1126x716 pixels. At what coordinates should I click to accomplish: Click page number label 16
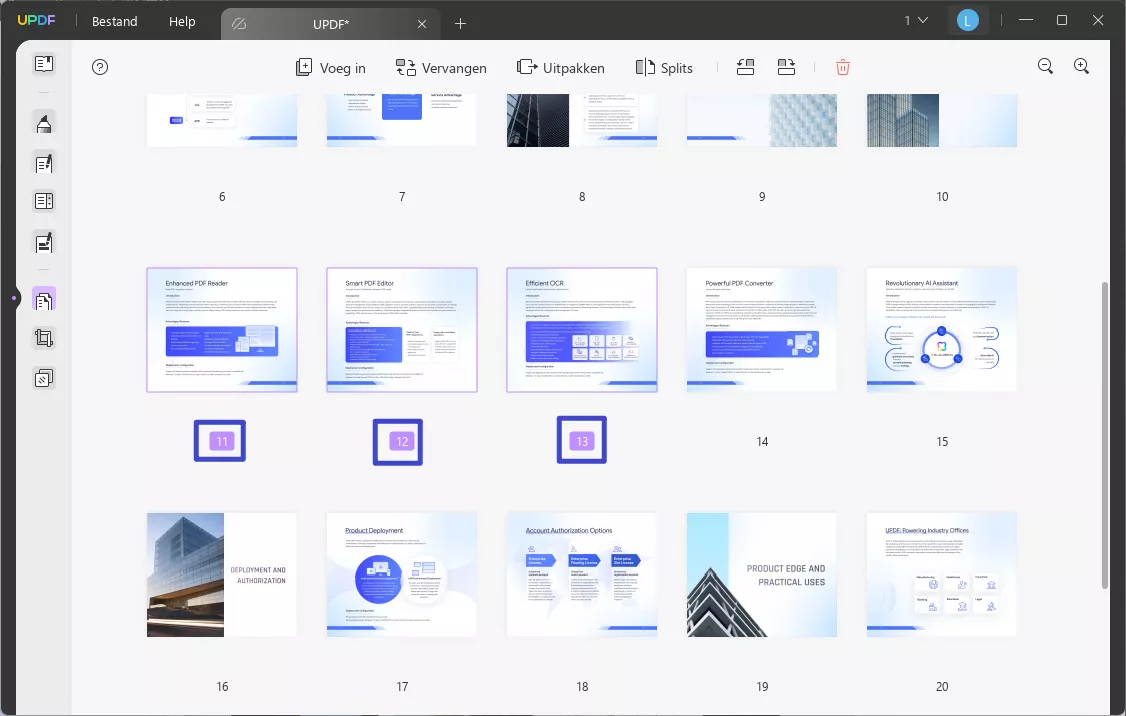pyautogui.click(x=223, y=687)
